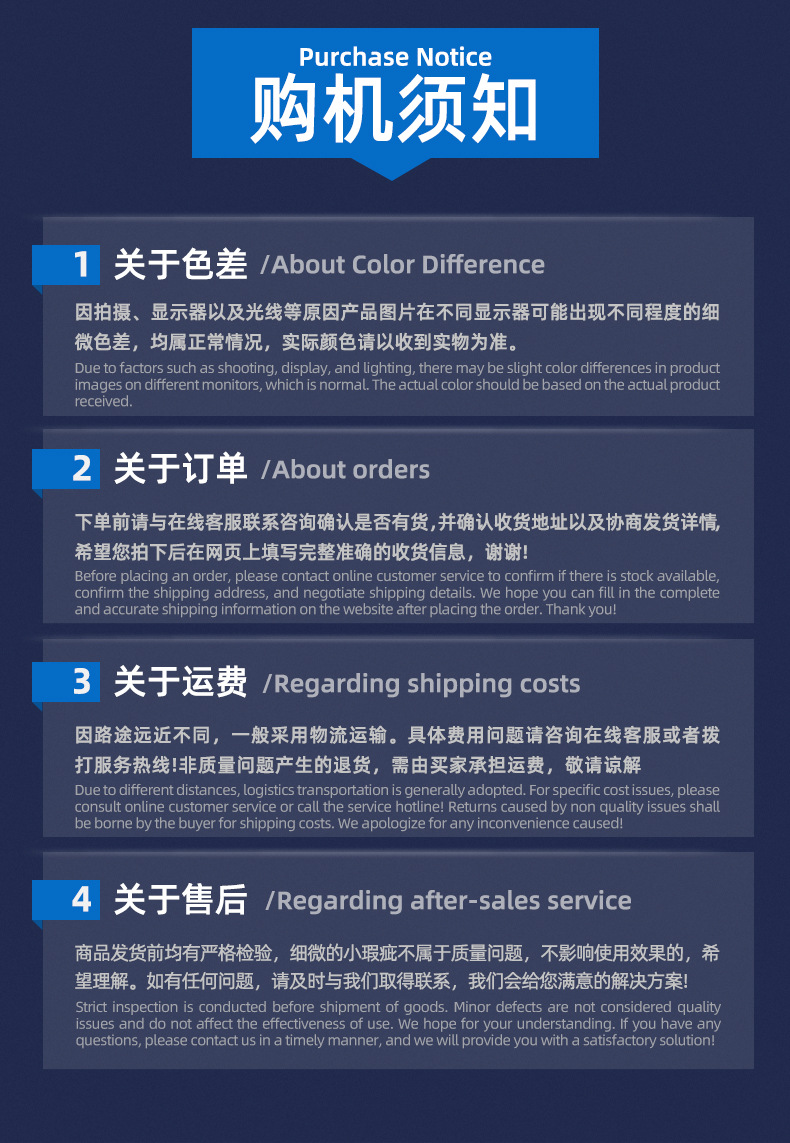This screenshot has width=790, height=1143.
Task: Click the Chinese paragraph about contacting customer service
Action: click(397, 537)
